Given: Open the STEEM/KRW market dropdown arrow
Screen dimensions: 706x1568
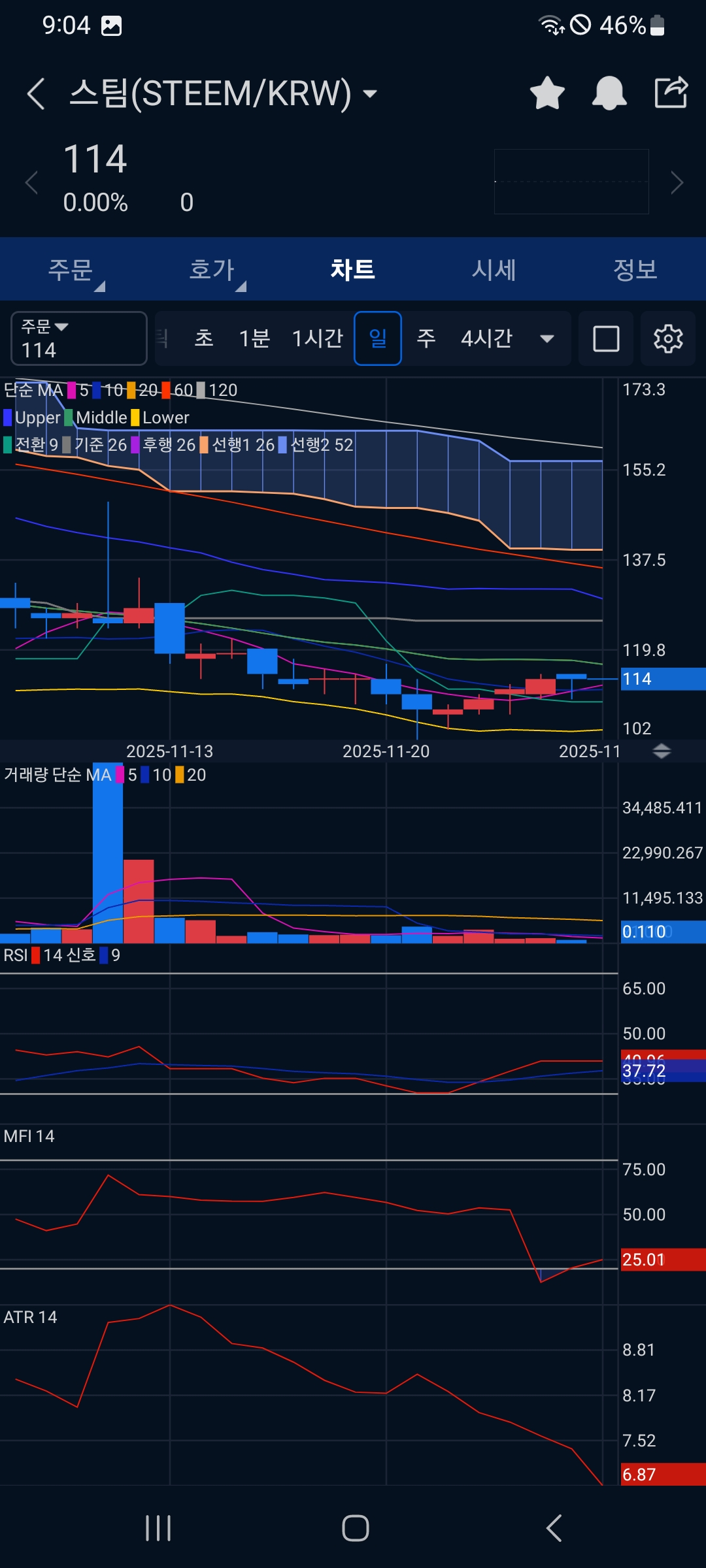Looking at the screenshot, I should click(370, 94).
